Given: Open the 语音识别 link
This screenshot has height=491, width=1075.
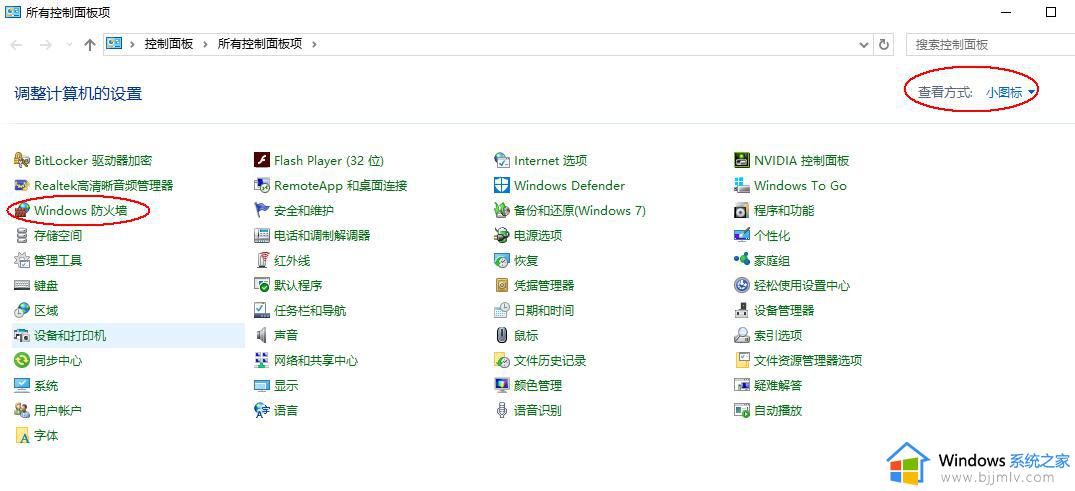Looking at the screenshot, I should coord(538,410).
